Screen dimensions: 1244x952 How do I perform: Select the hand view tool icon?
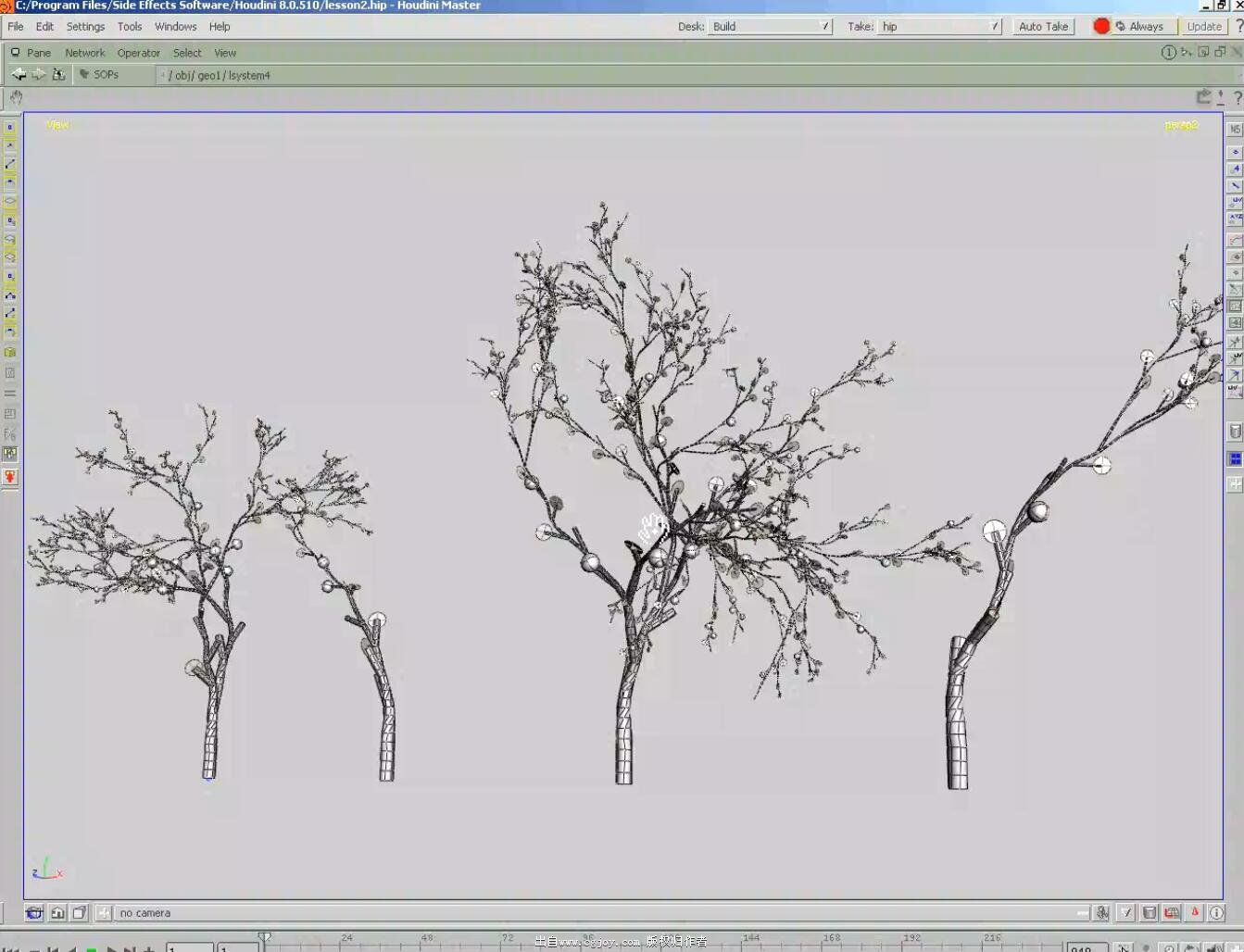16,97
